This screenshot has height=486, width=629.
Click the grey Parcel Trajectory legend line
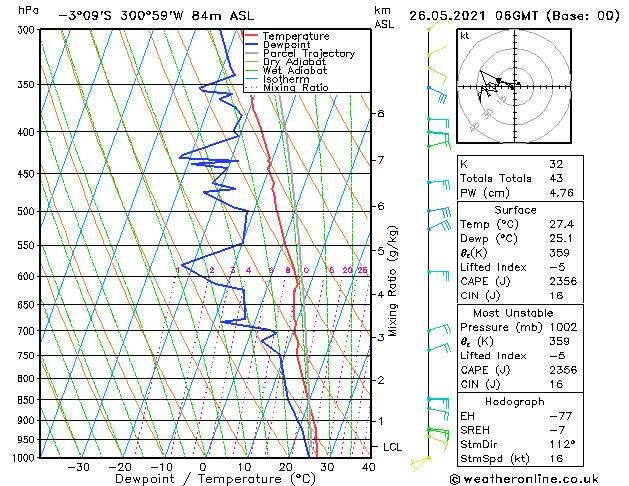pyautogui.click(x=251, y=53)
